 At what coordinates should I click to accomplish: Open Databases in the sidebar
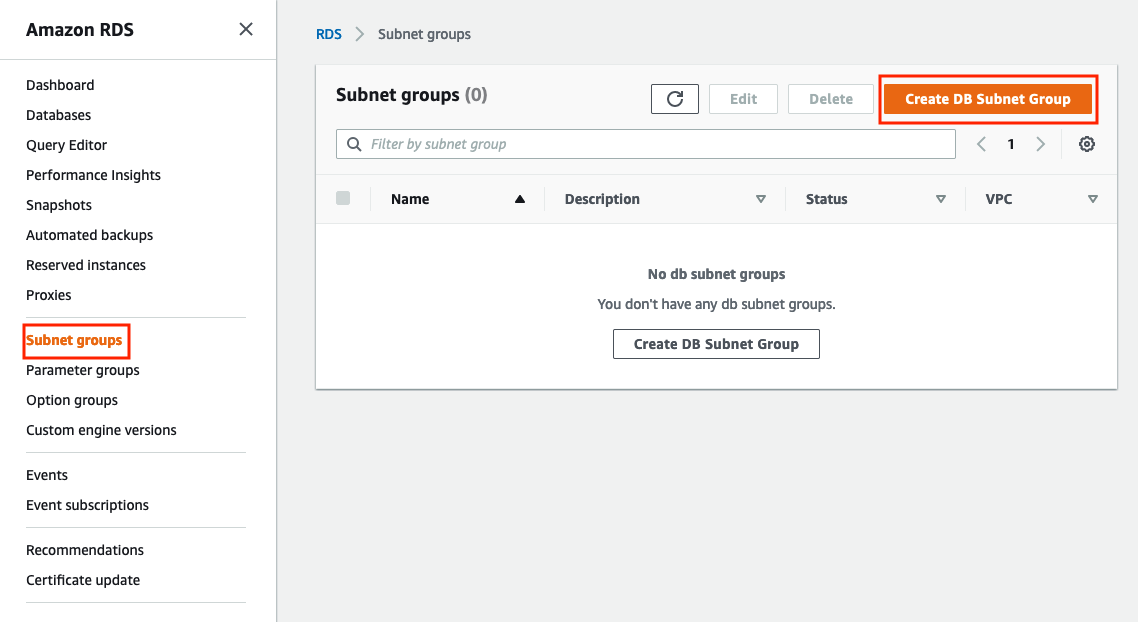pyautogui.click(x=59, y=115)
